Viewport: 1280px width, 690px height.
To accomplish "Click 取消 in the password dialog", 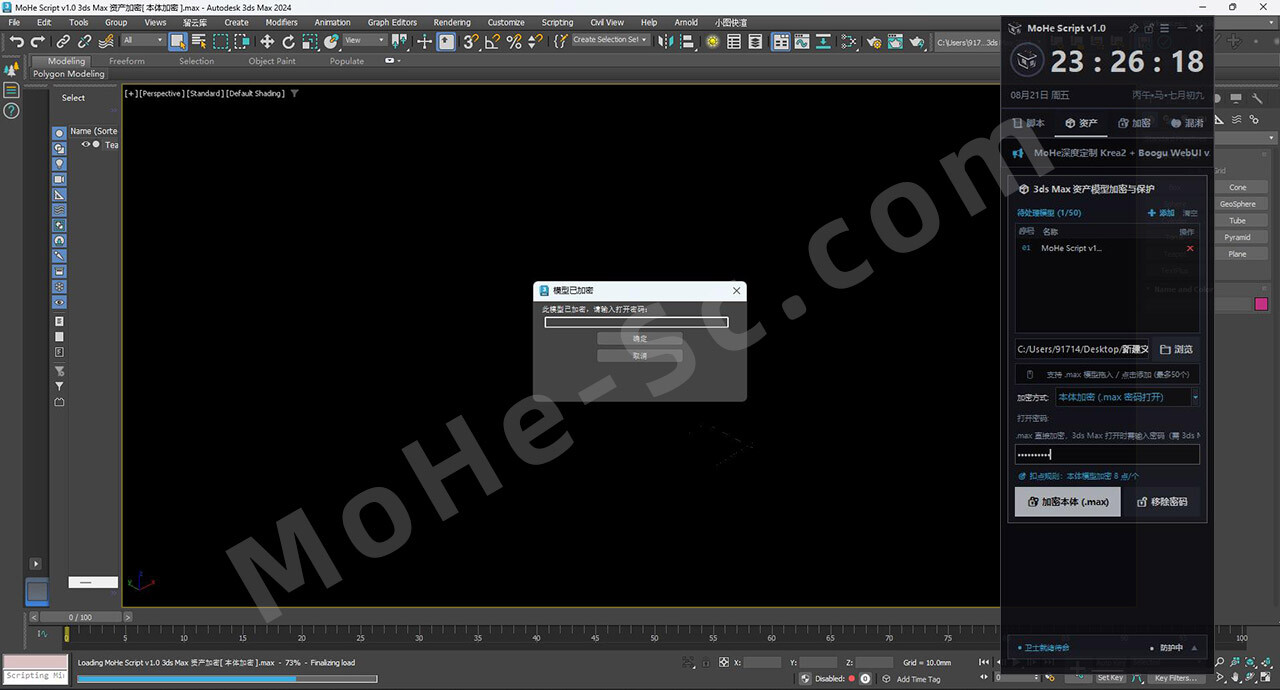I will pyautogui.click(x=640, y=356).
